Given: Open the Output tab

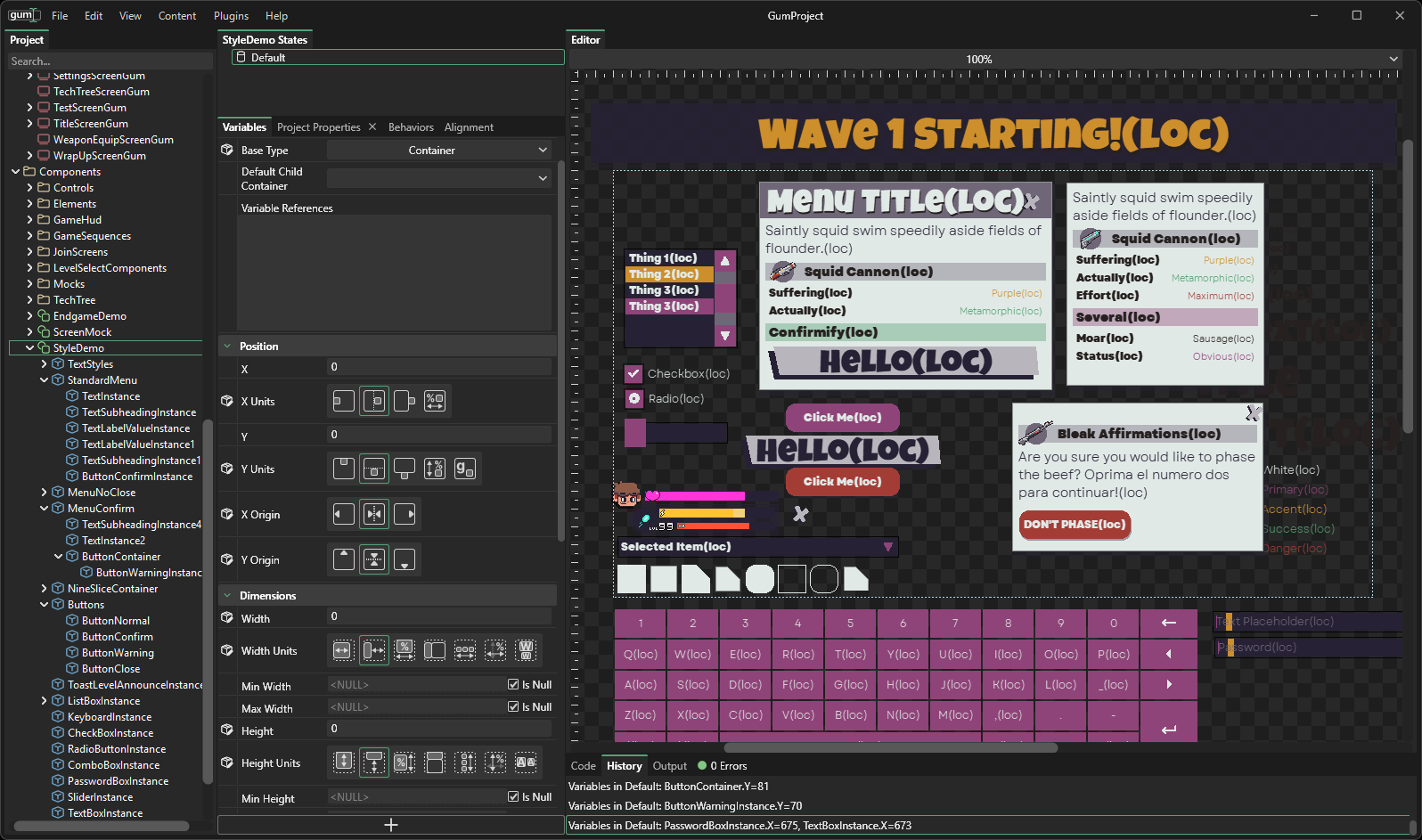Looking at the screenshot, I should [669, 766].
